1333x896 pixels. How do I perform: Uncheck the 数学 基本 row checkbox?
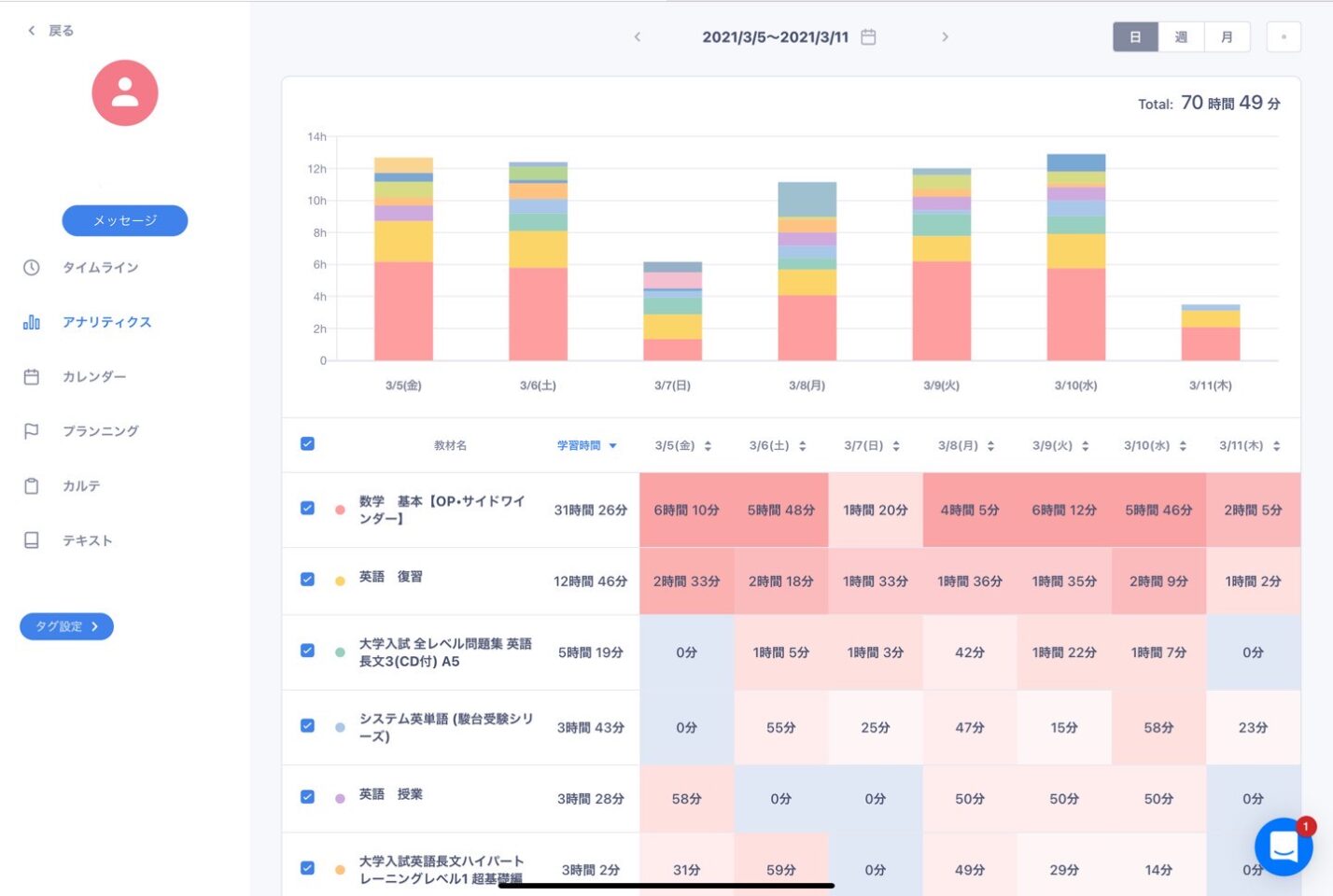307,509
